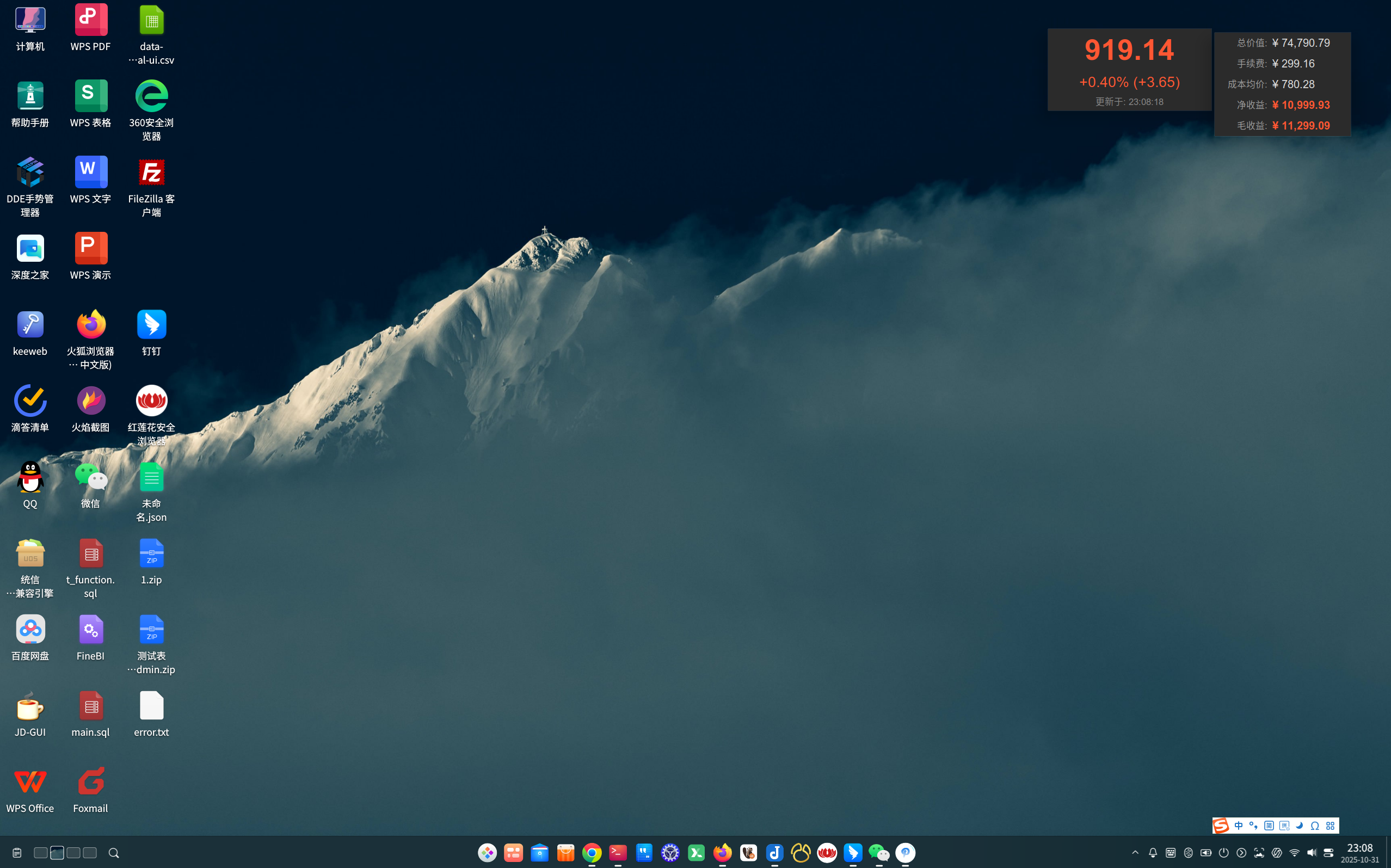Open the launcher icon in the dock

(x=487, y=853)
